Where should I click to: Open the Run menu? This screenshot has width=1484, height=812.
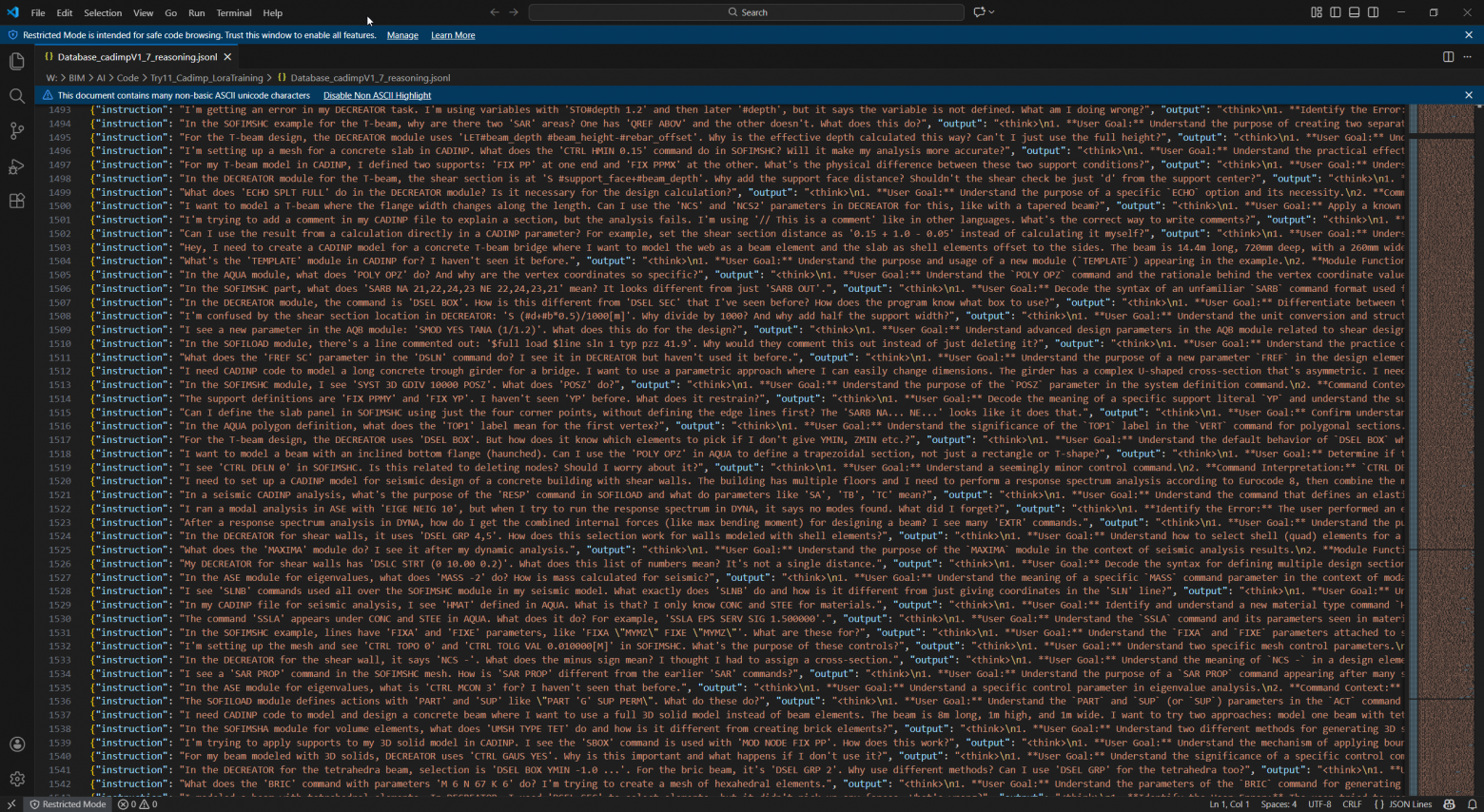point(197,13)
